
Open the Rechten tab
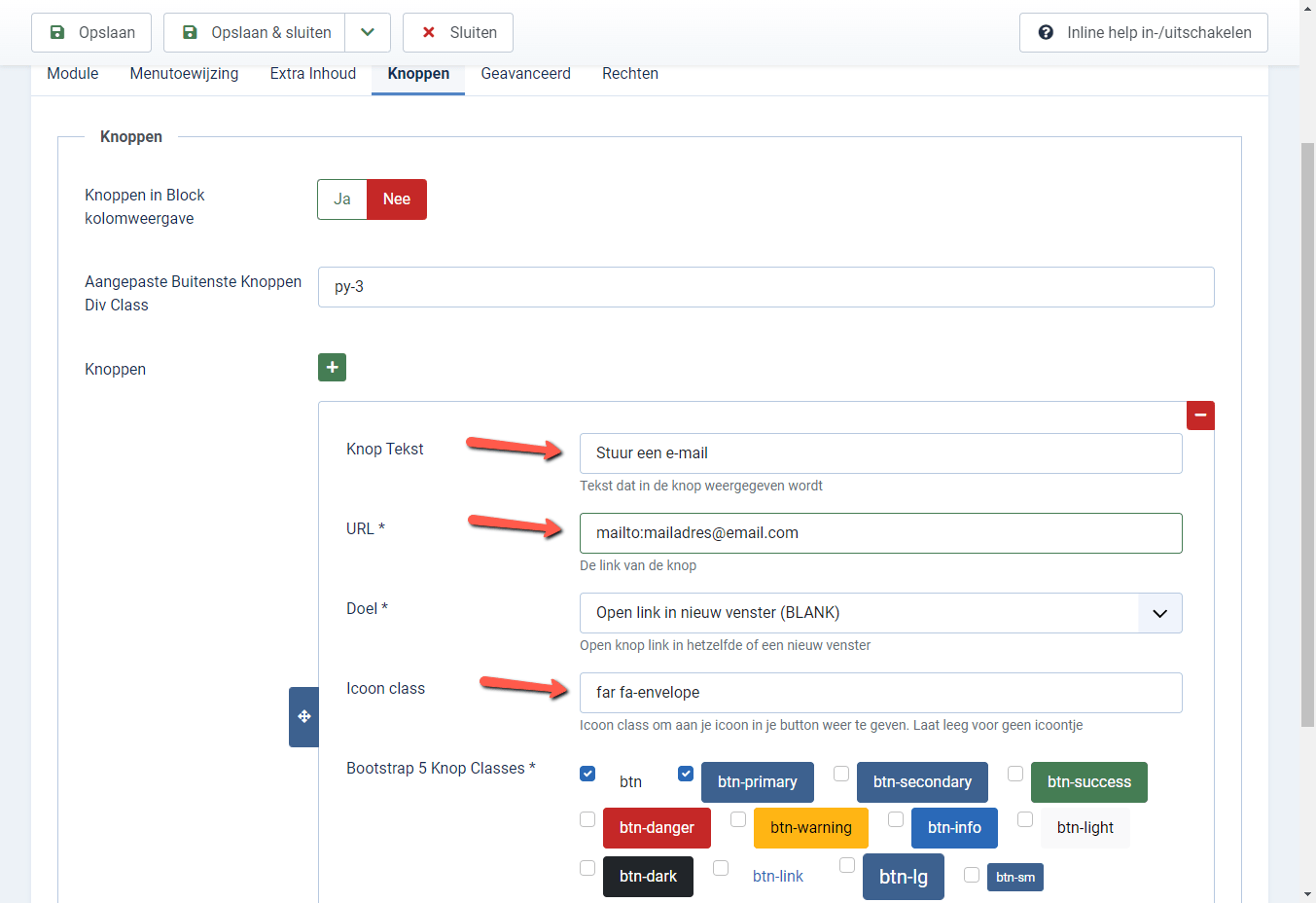629,73
